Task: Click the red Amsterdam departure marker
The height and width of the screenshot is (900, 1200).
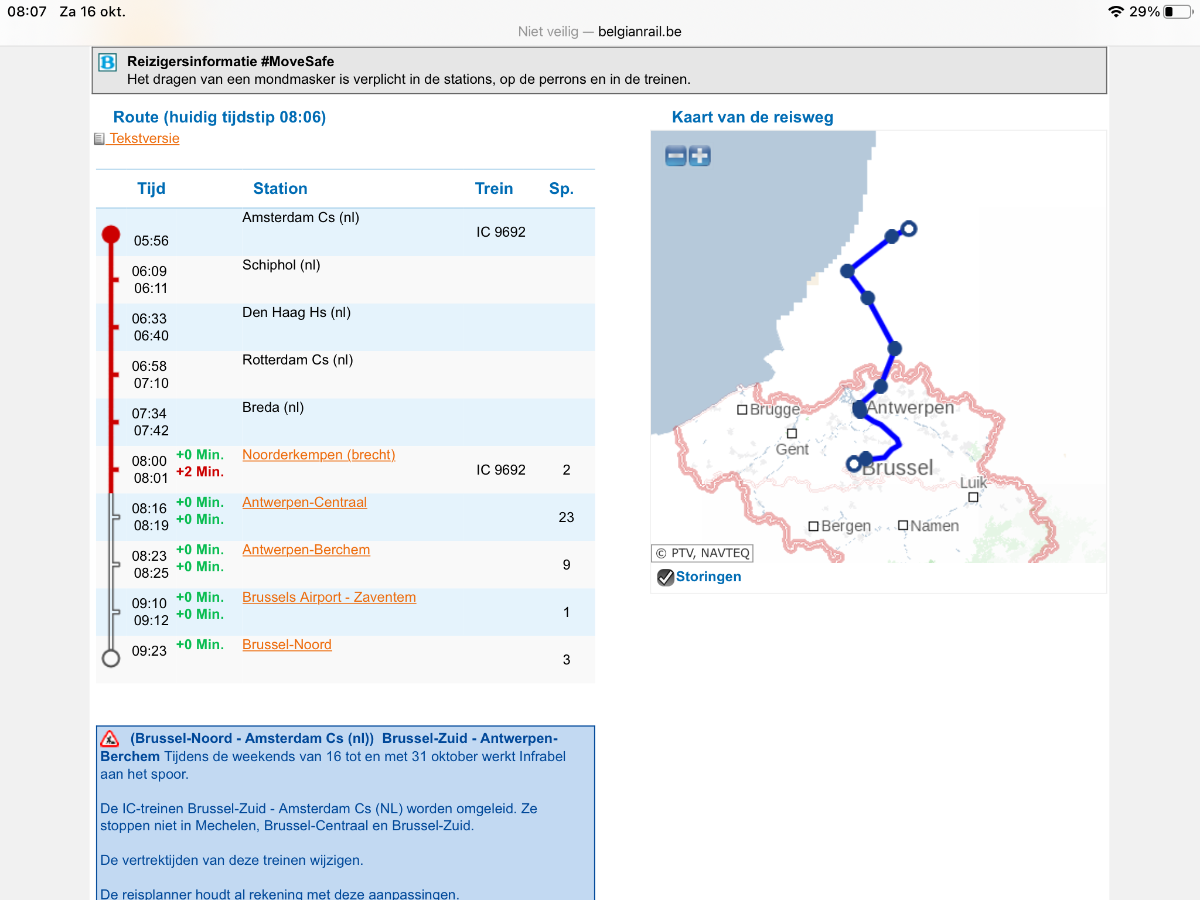Action: (x=111, y=235)
